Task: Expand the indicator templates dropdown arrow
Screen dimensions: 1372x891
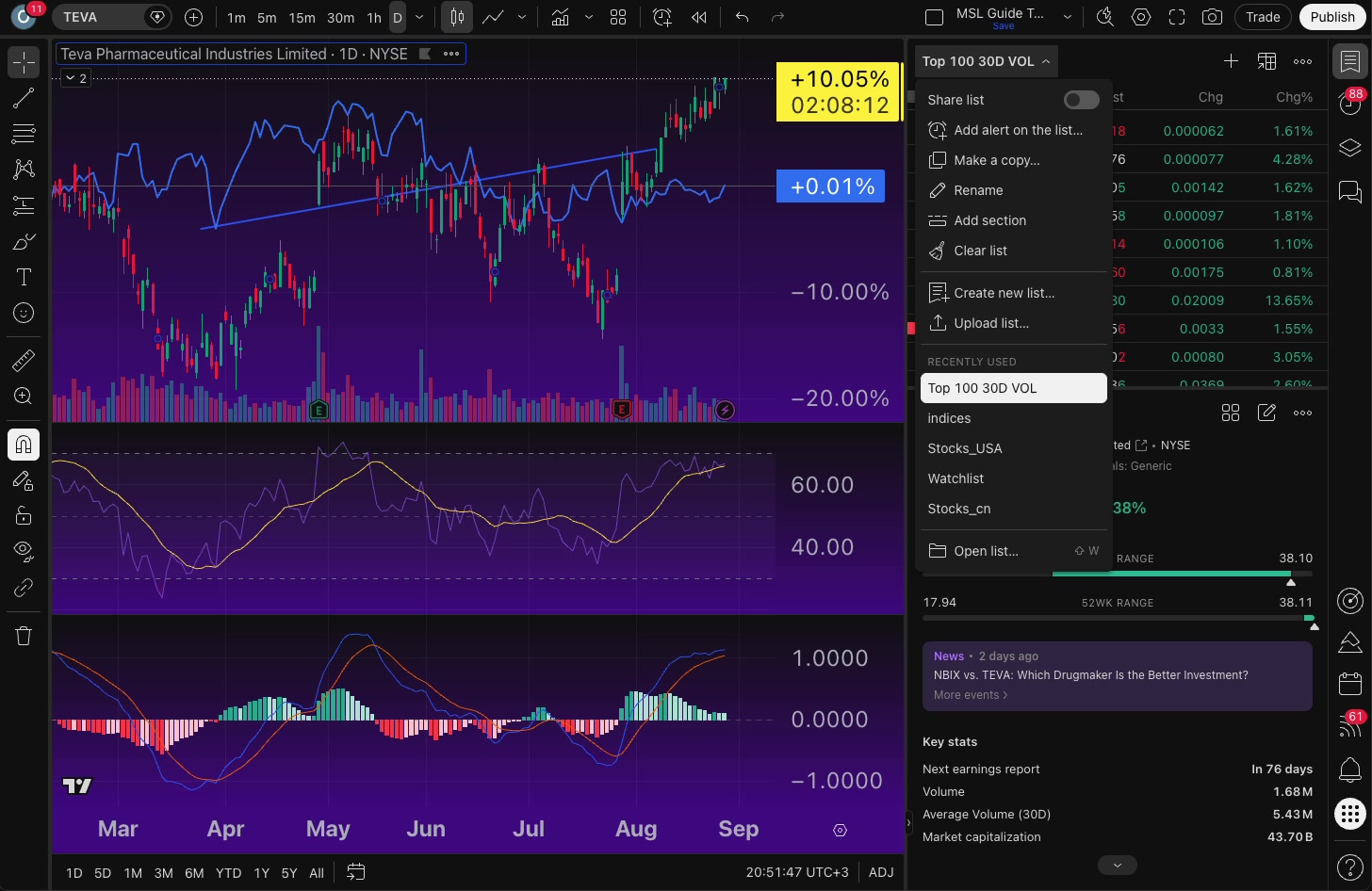Action: coord(589,17)
